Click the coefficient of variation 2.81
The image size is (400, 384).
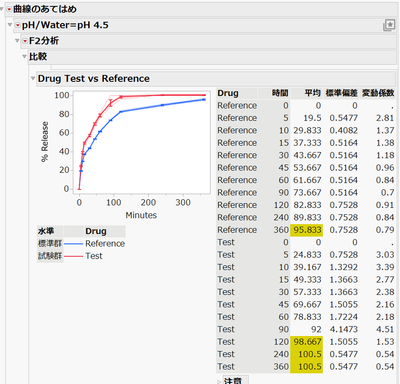tap(385, 118)
